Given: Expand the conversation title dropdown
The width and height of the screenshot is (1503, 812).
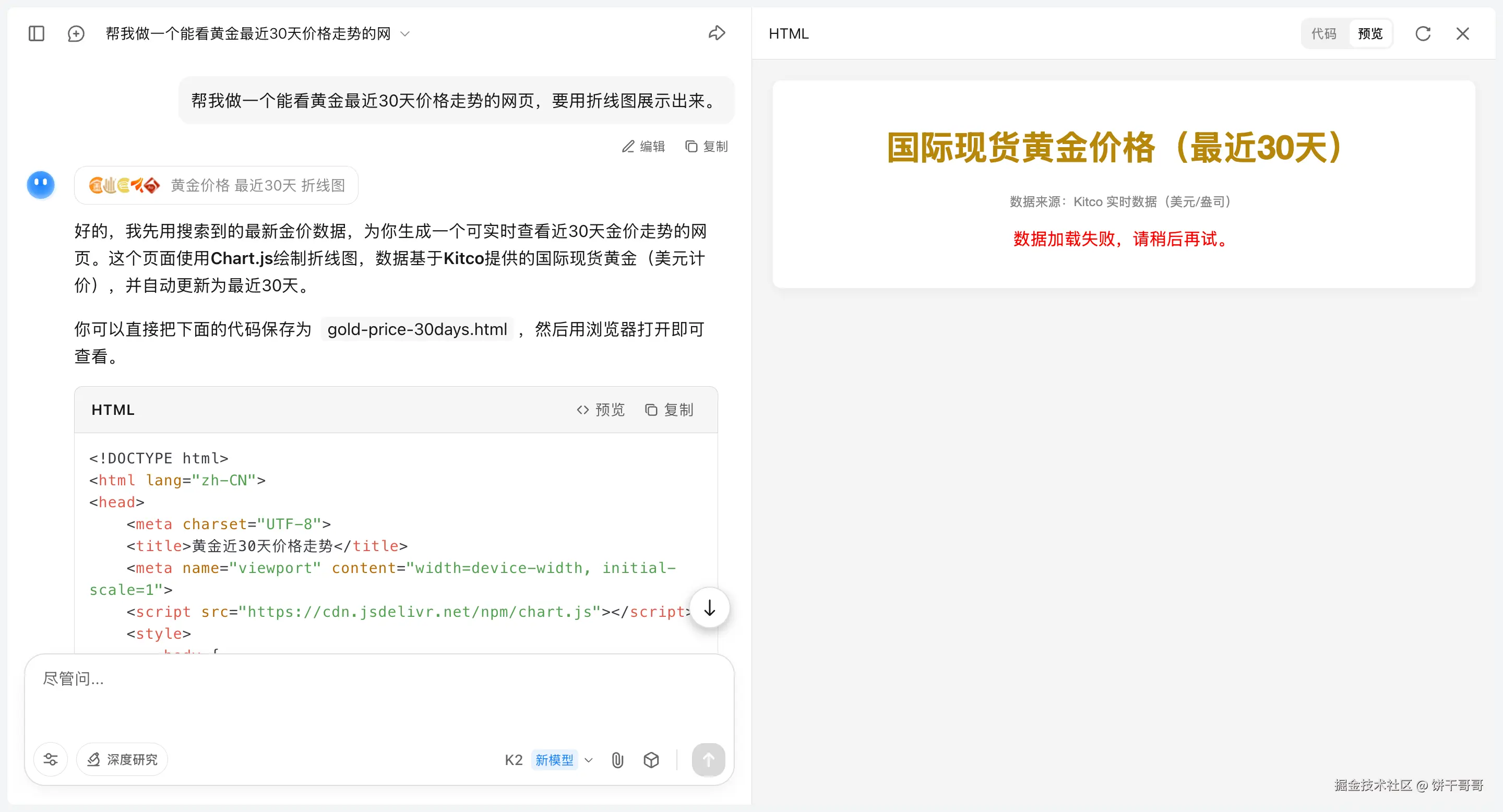Looking at the screenshot, I should [405, 34].
